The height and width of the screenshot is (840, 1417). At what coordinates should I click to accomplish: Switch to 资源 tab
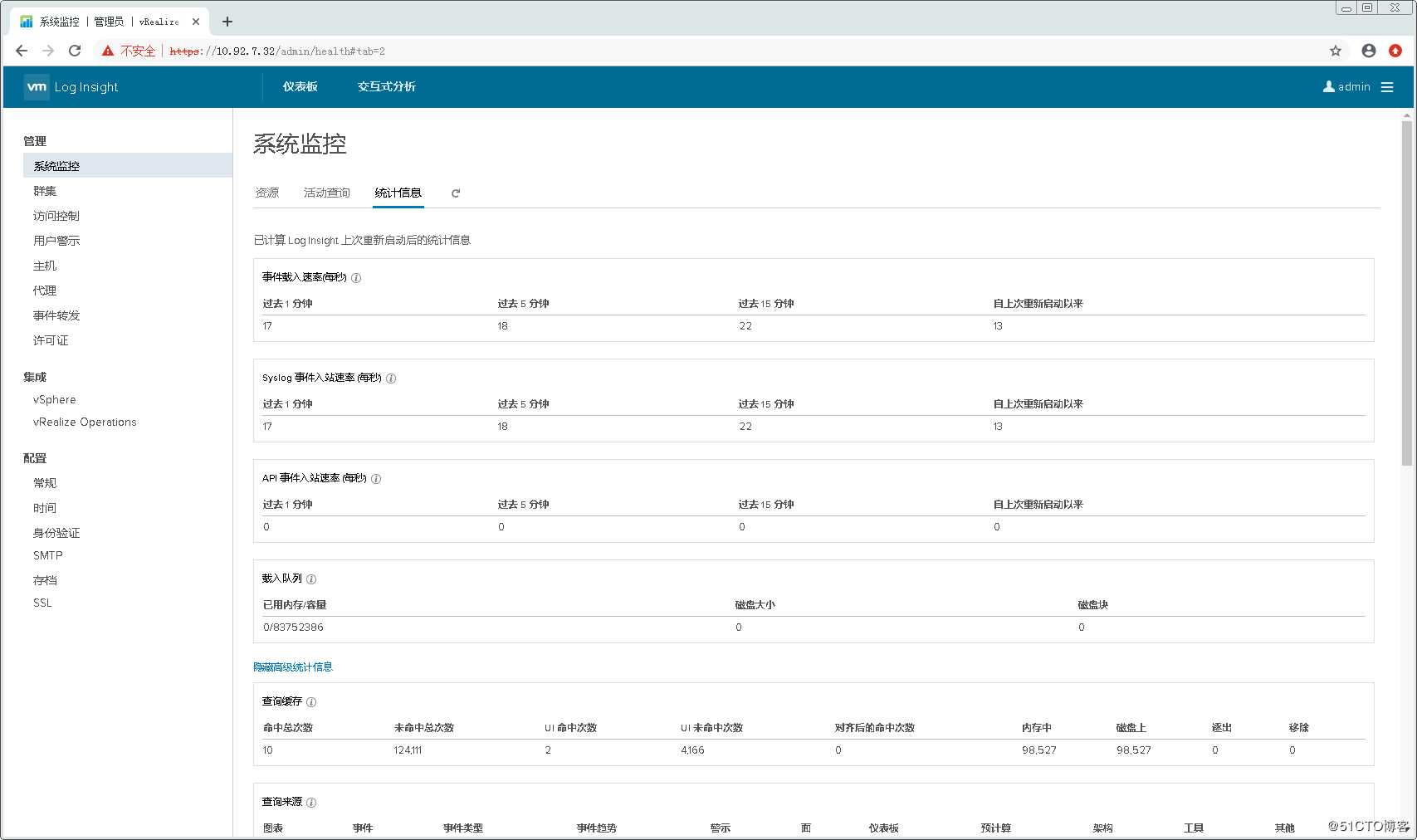[267, 193]
